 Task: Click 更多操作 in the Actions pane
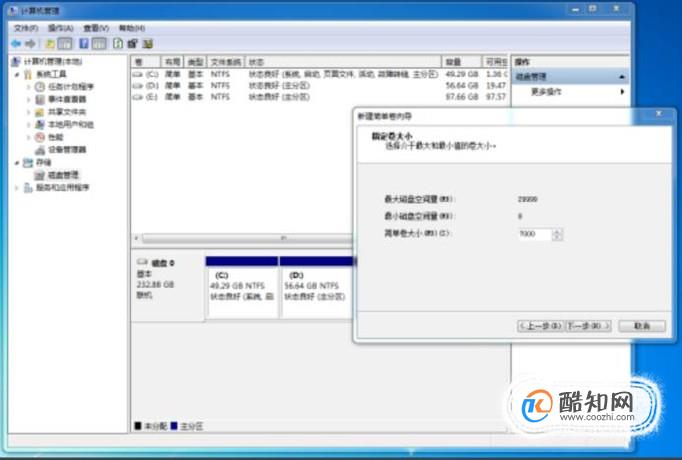tap(546, 92)
